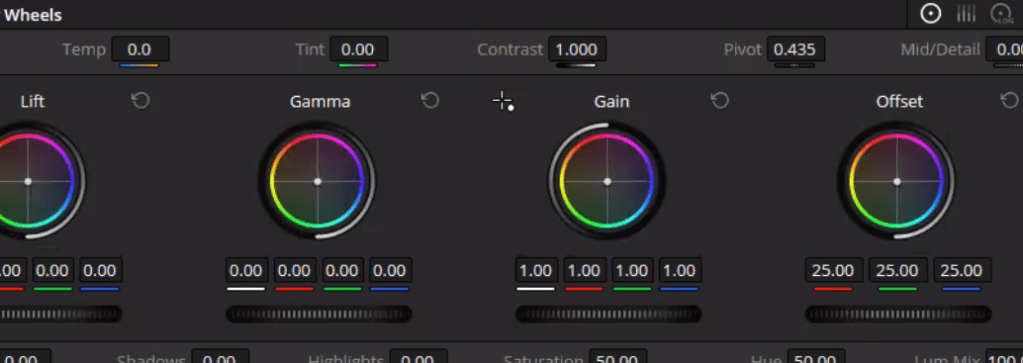Select Gain green value field
1023x363 pixels.
point(632,270)
